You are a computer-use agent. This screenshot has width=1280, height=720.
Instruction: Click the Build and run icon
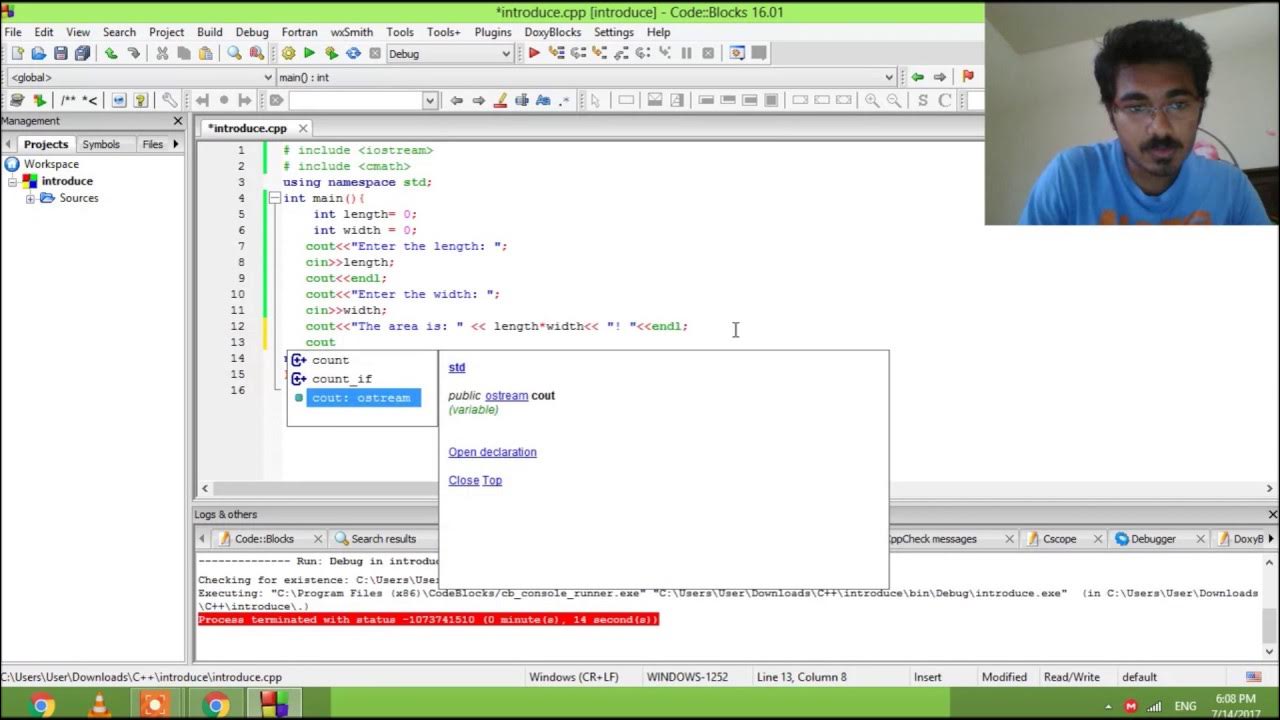[331, 54]
